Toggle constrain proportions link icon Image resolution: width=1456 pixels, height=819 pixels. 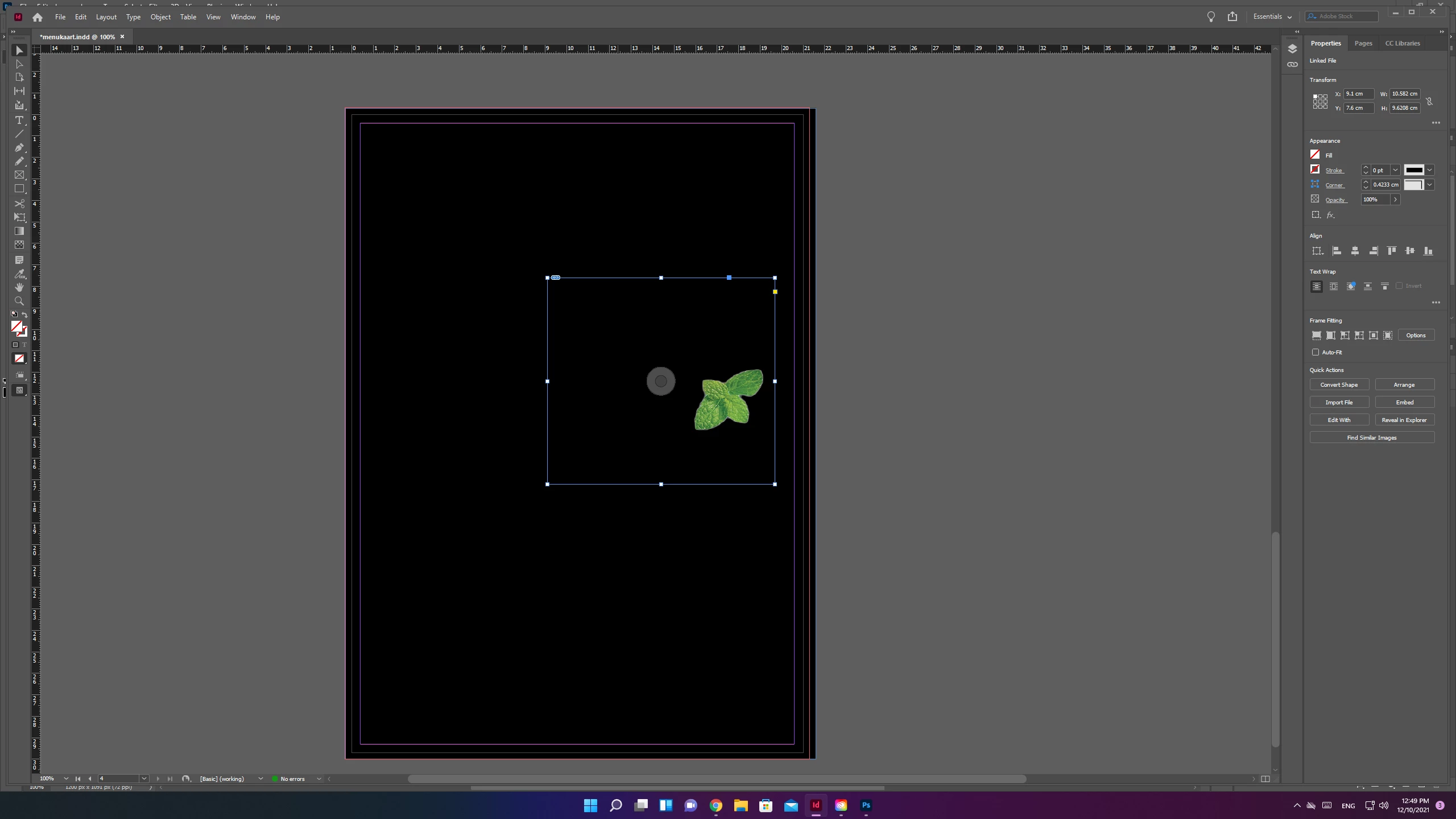click(x=1429, y=101)
